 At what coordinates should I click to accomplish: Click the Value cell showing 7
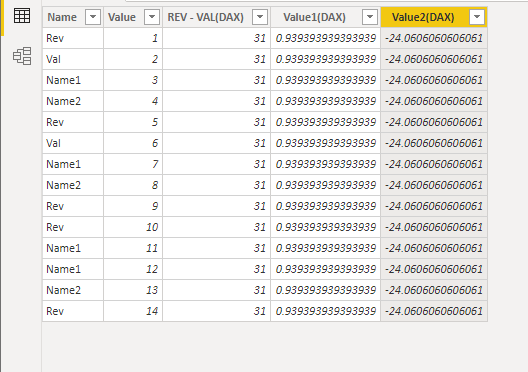coord(133,164)
